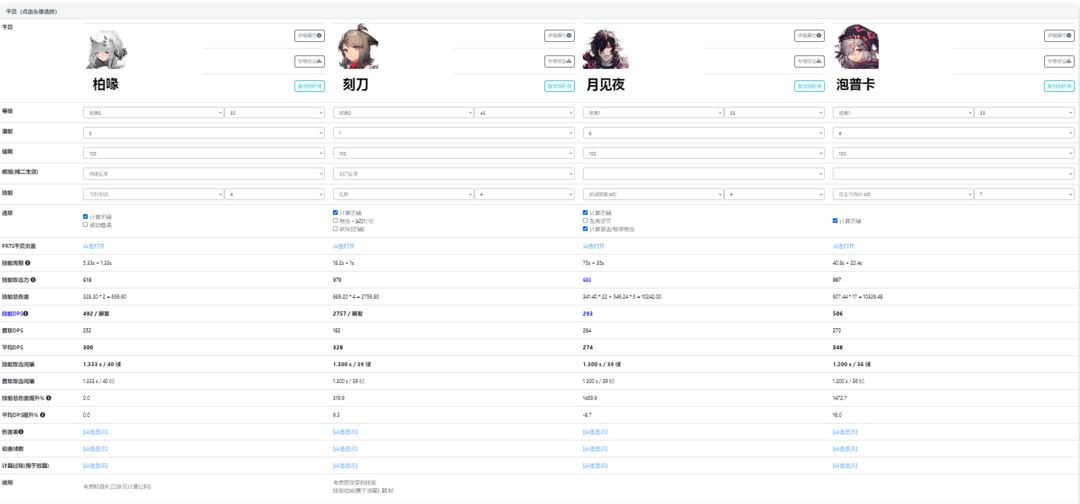Open the skill level dropdown for 泡普卡
The height and width of the screenshot is (504, 1080).
(1024, 194)
